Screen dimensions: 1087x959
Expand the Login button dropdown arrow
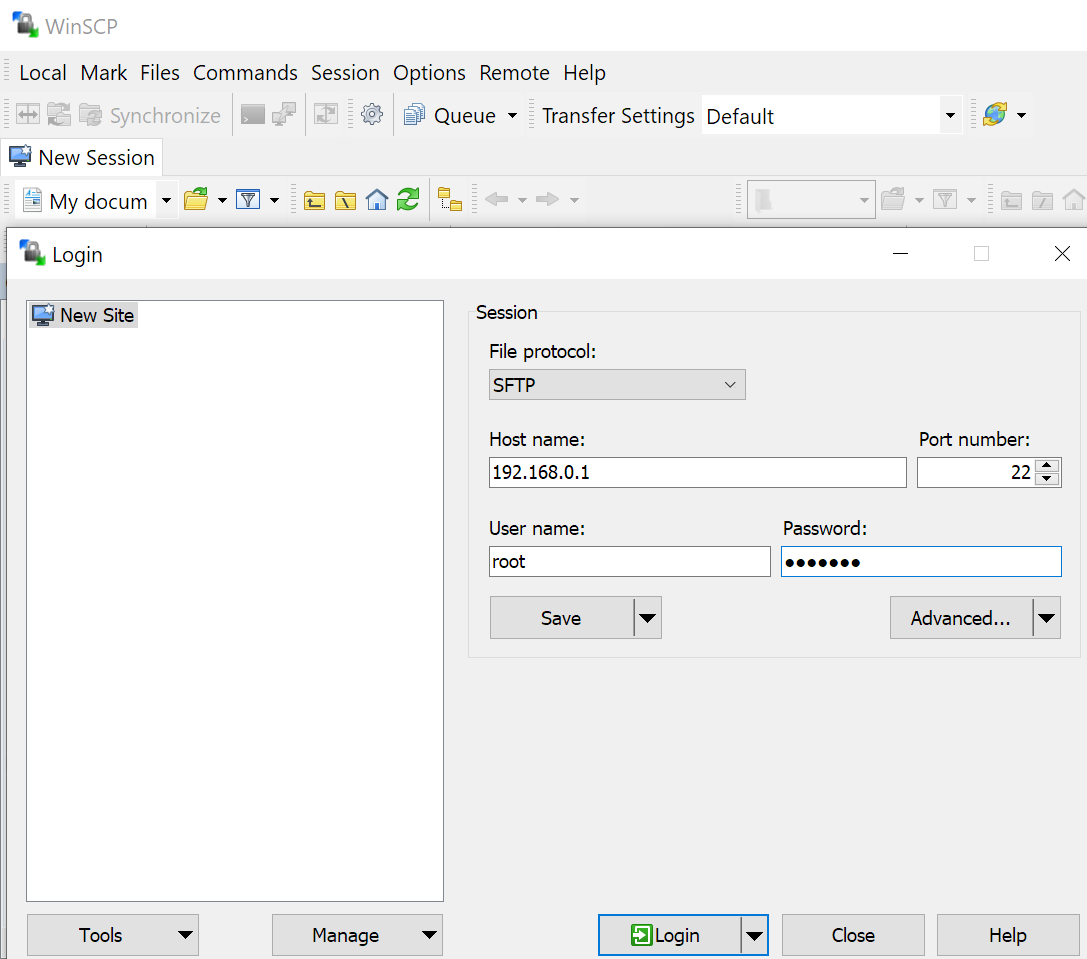pos(754,935)
